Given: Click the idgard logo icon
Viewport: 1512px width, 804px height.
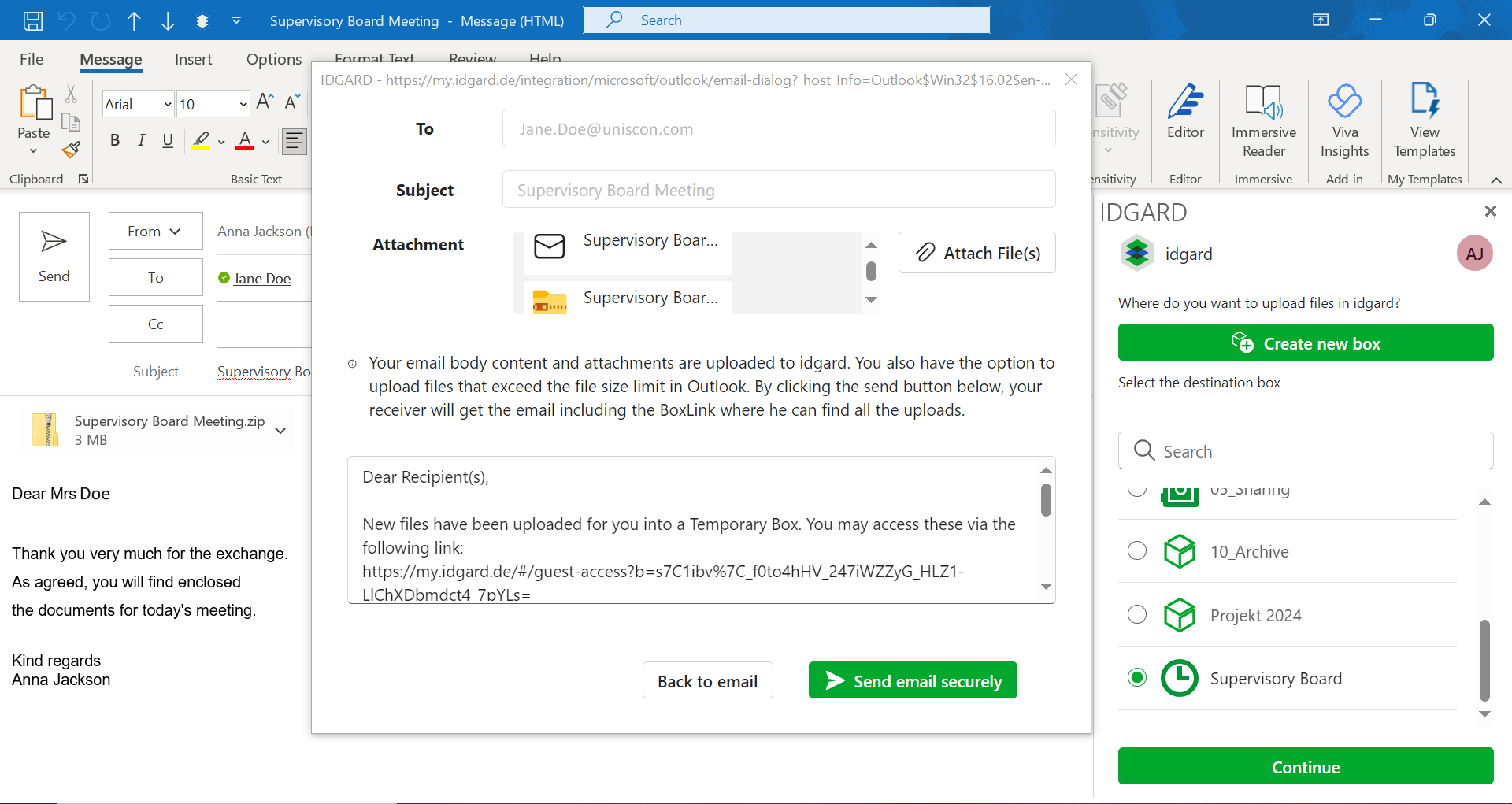Looking at the screenshot, I should click(1136, 253).
